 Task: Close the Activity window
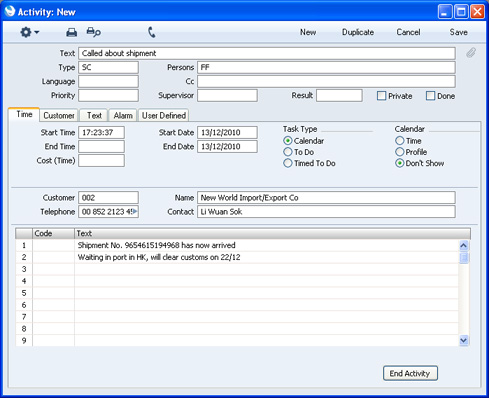pyautogui.click(x=477, y=12)
